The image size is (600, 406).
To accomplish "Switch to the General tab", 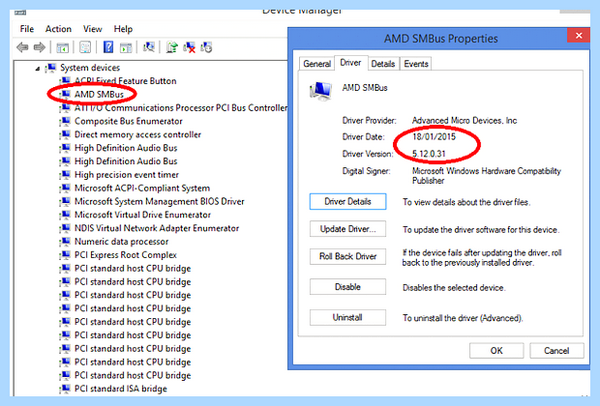I will tap(317, 64).
